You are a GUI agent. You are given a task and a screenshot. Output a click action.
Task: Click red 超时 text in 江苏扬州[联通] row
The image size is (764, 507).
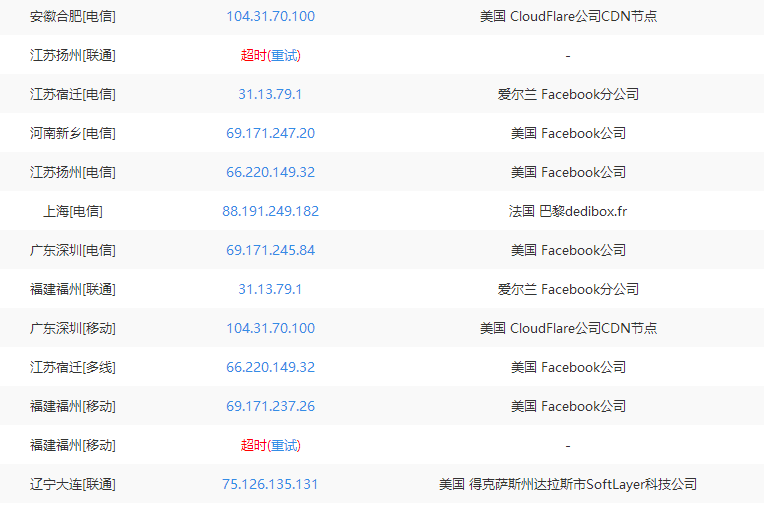point(254,56)
